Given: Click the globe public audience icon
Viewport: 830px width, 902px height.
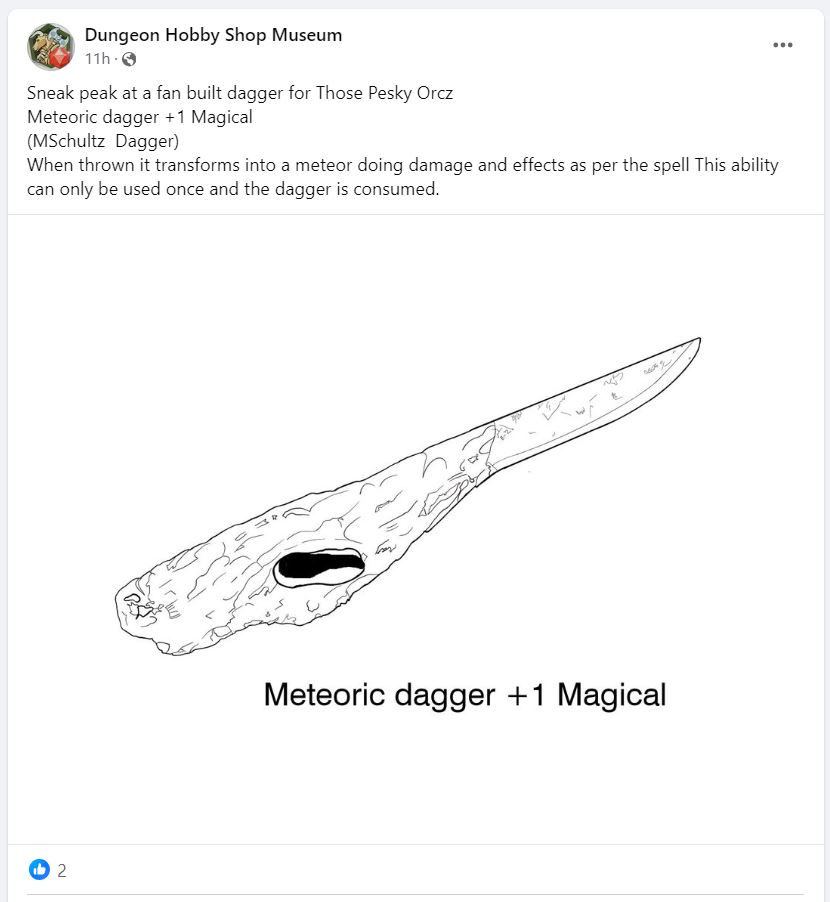Looking at the screenshot, I should point(128,59).
